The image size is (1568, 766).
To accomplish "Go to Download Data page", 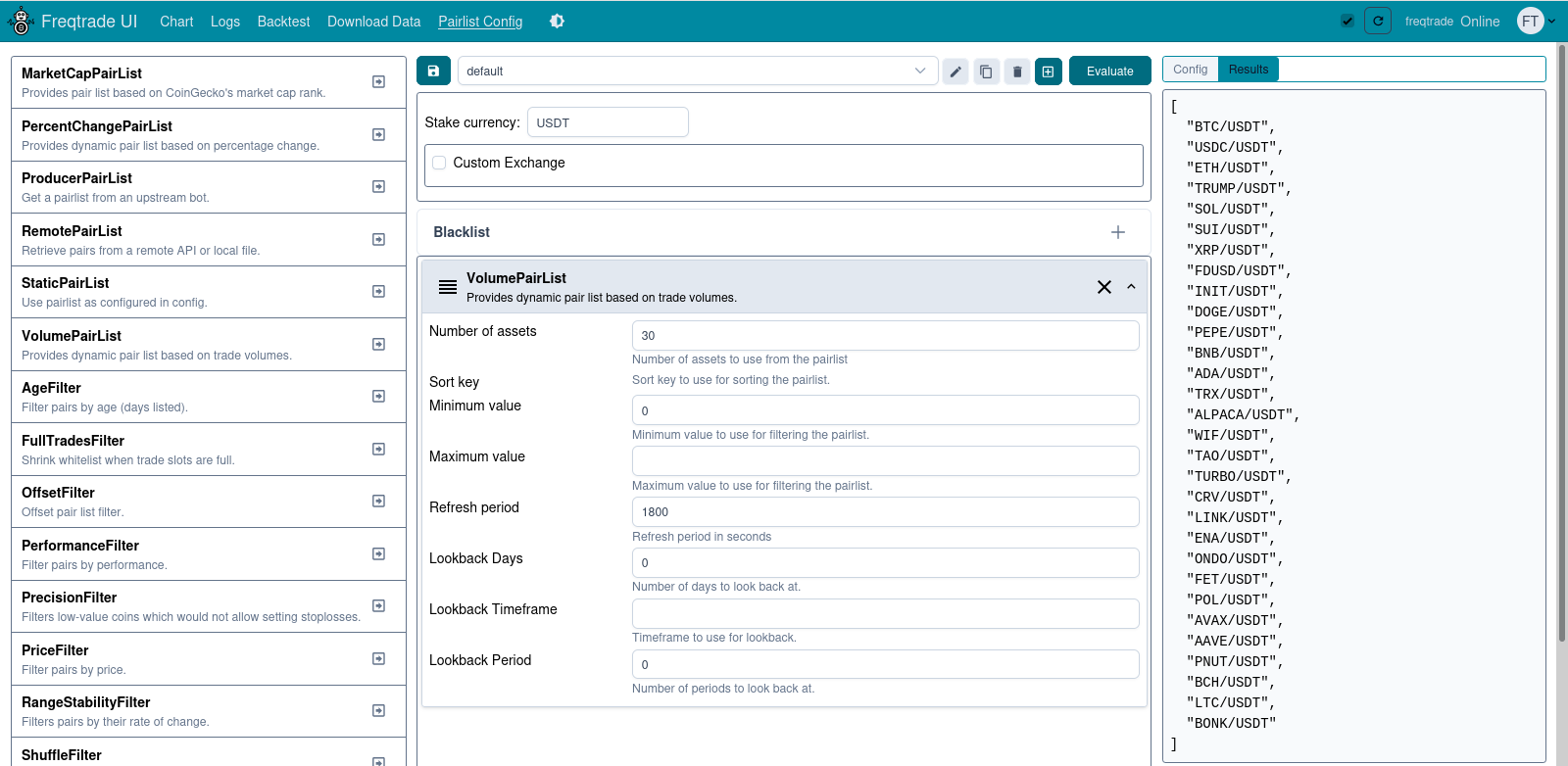I will (373, 22).
